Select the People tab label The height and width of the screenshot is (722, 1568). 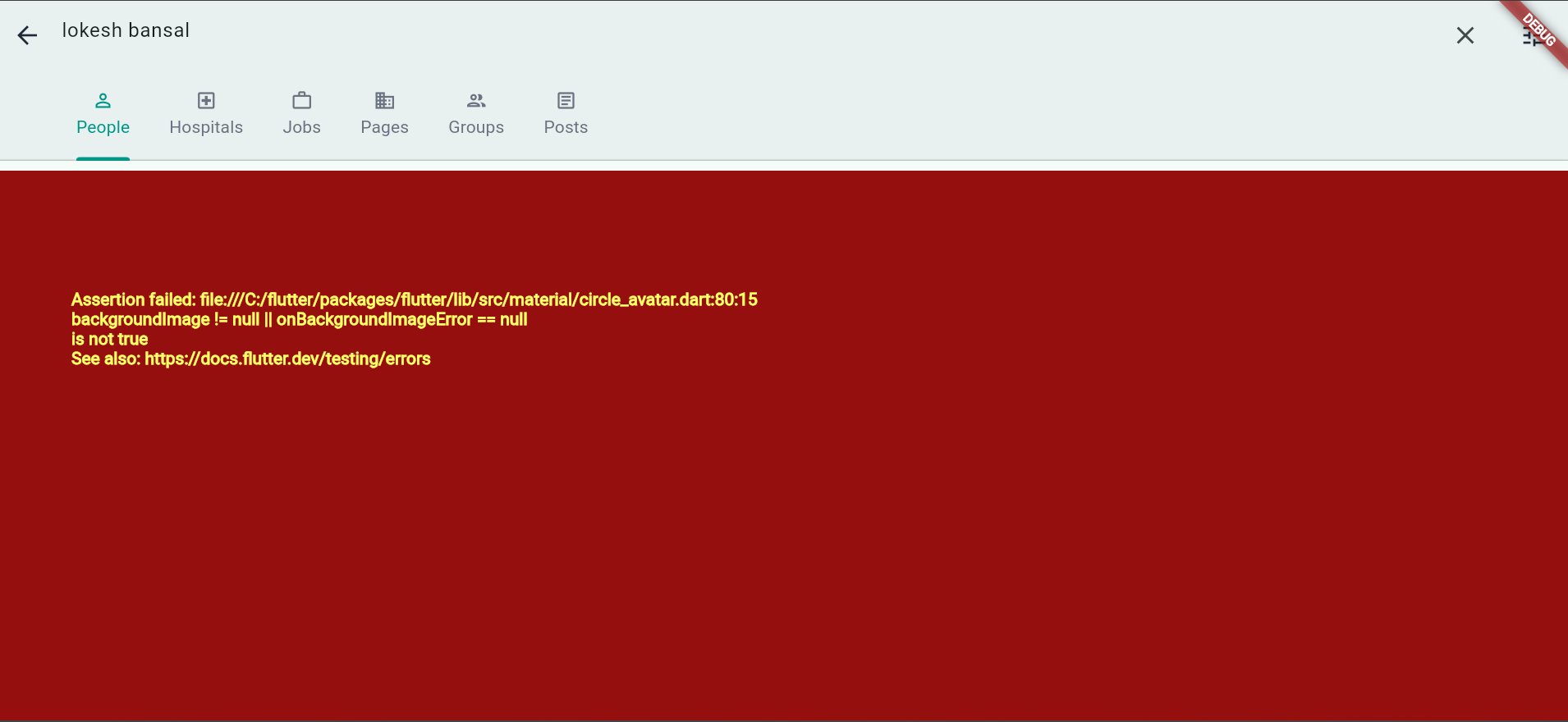pos(103,127)
